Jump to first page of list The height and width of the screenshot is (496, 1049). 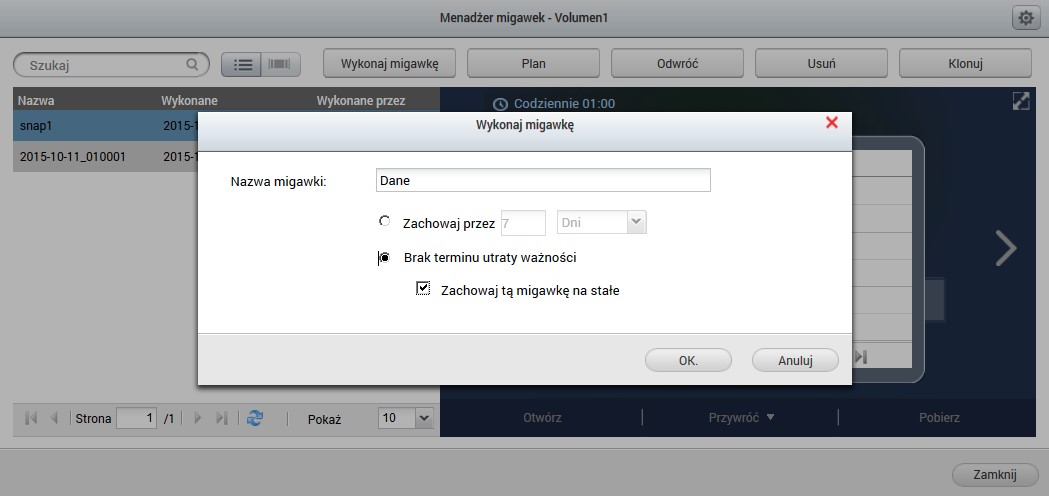point(31,418)
